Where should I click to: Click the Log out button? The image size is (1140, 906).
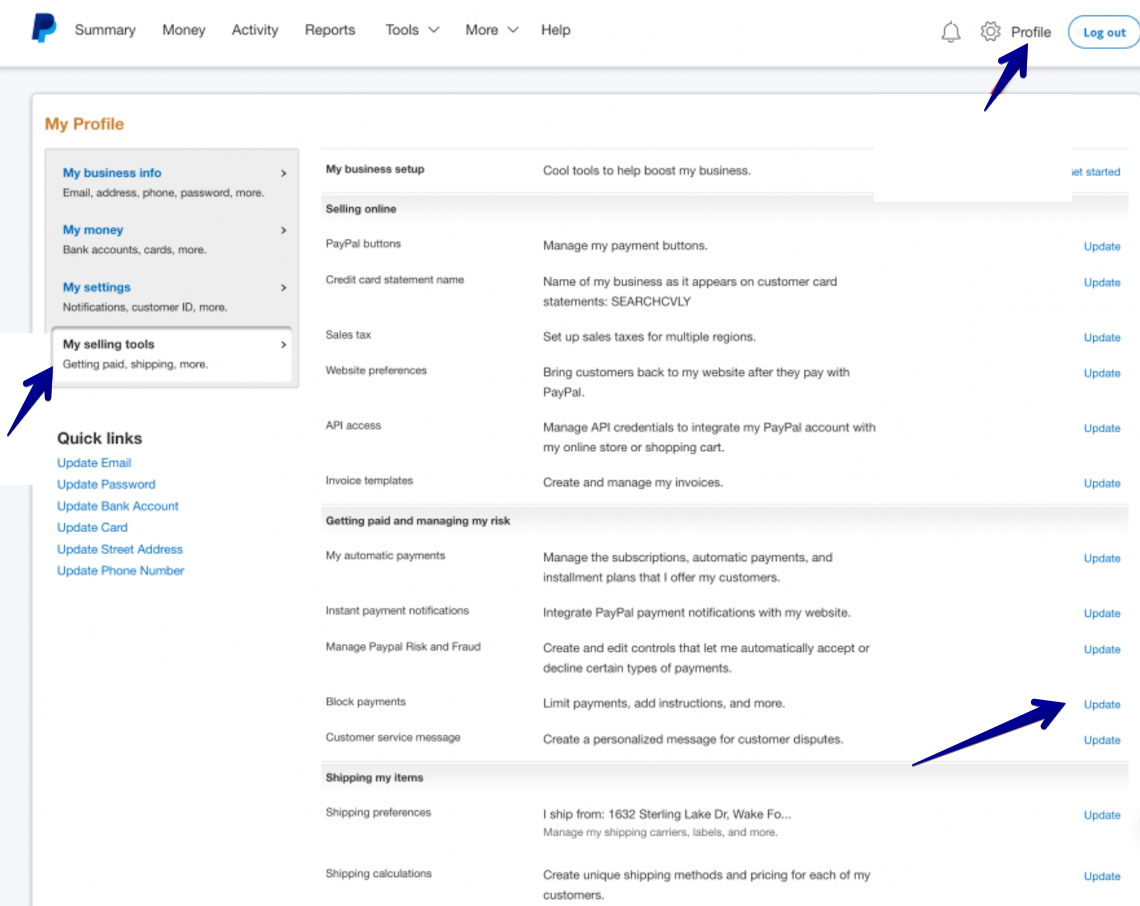pos(1104,32)
